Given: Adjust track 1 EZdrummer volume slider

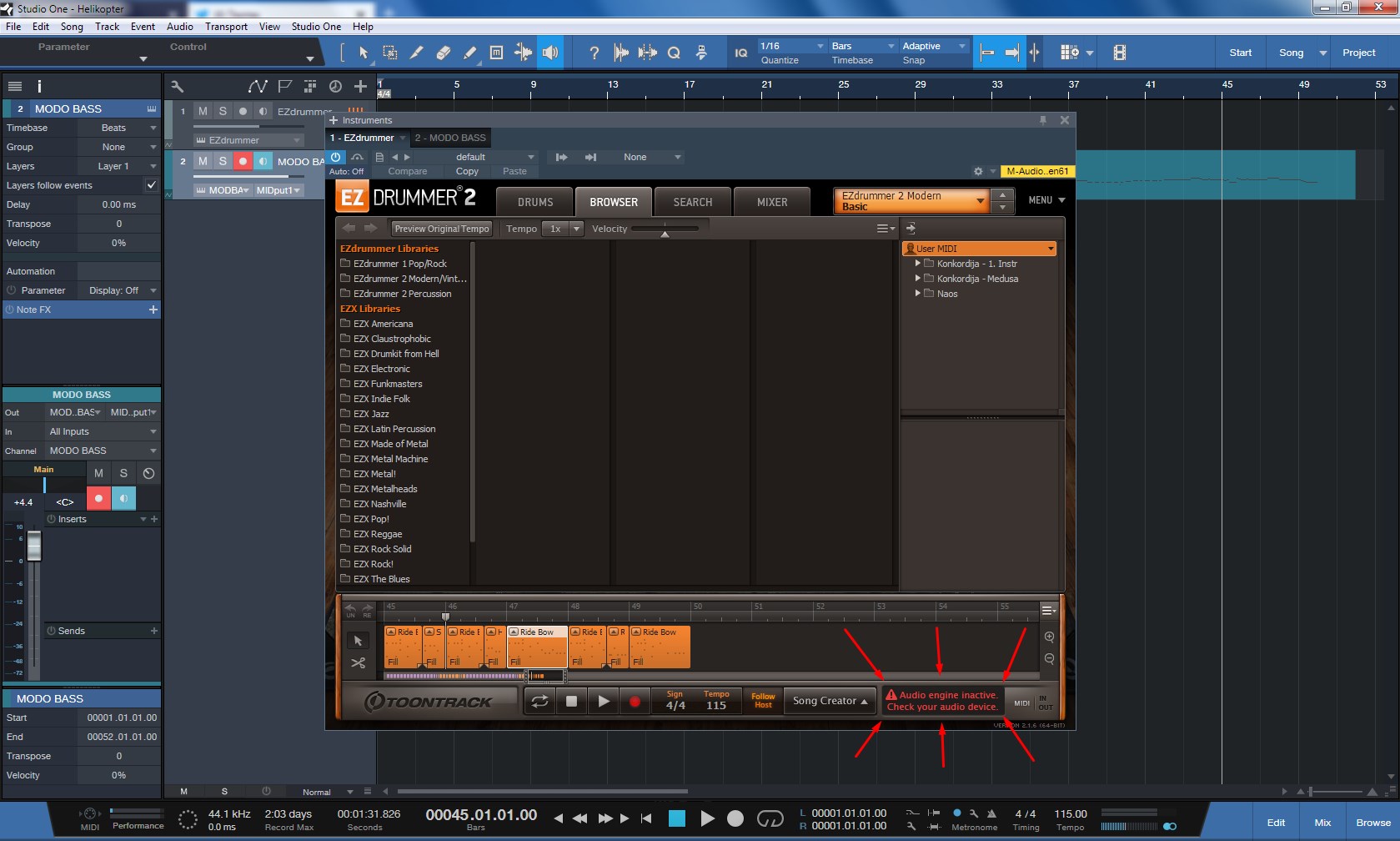Looking at the screenshot, I should click(x=248, y=127).
